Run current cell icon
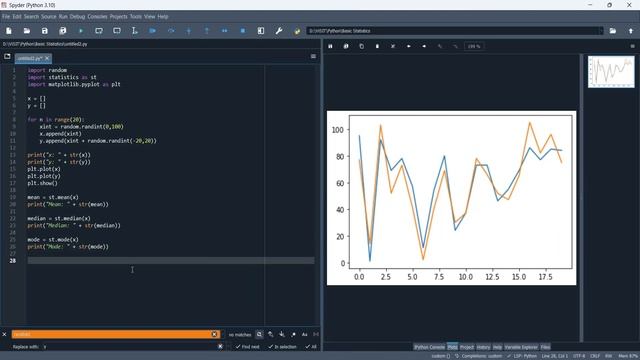This screenshot has height=360, width=640. click(x=99, y=31)
